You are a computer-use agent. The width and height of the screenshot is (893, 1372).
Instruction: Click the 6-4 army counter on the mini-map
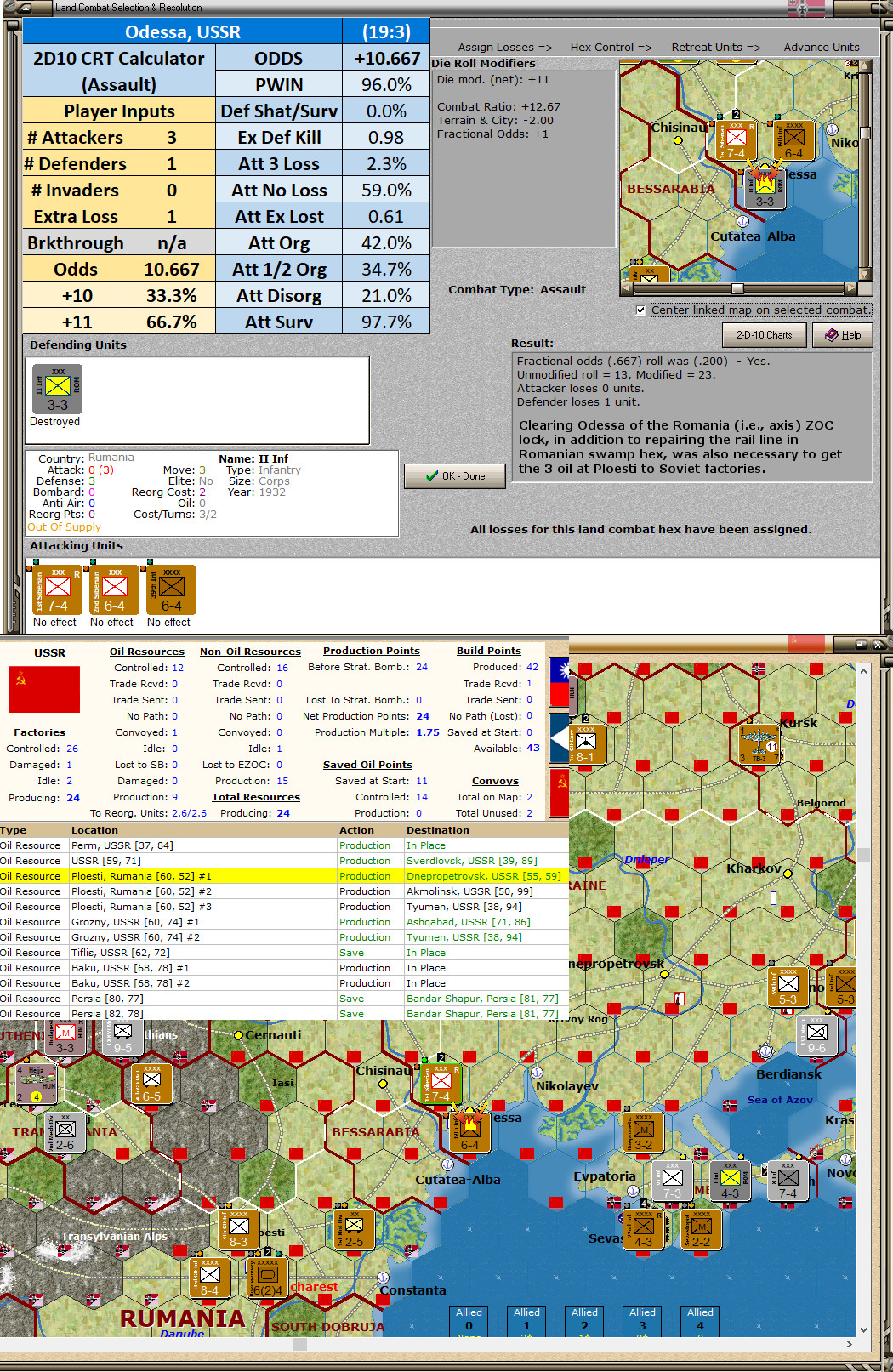[793, 139]
